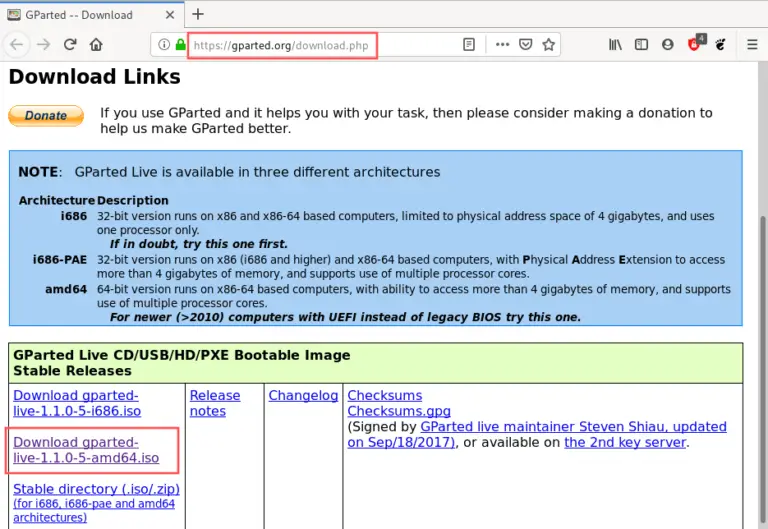Download gparted-live-1.1.0-5-amd64.iso
This screenshot has width=768, height=529.
86,450
